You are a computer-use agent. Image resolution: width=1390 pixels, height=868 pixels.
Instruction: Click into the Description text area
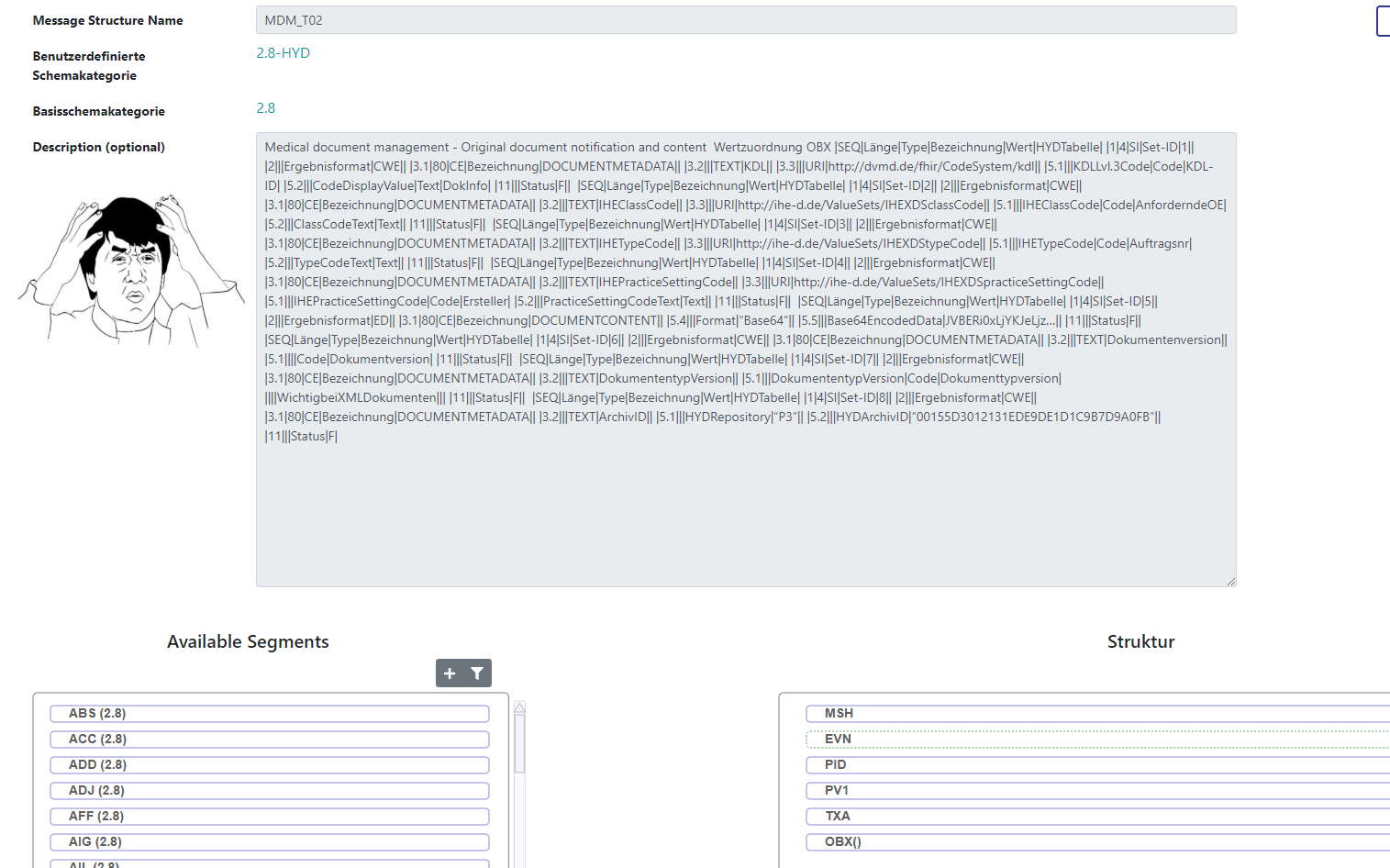point(745,505)
